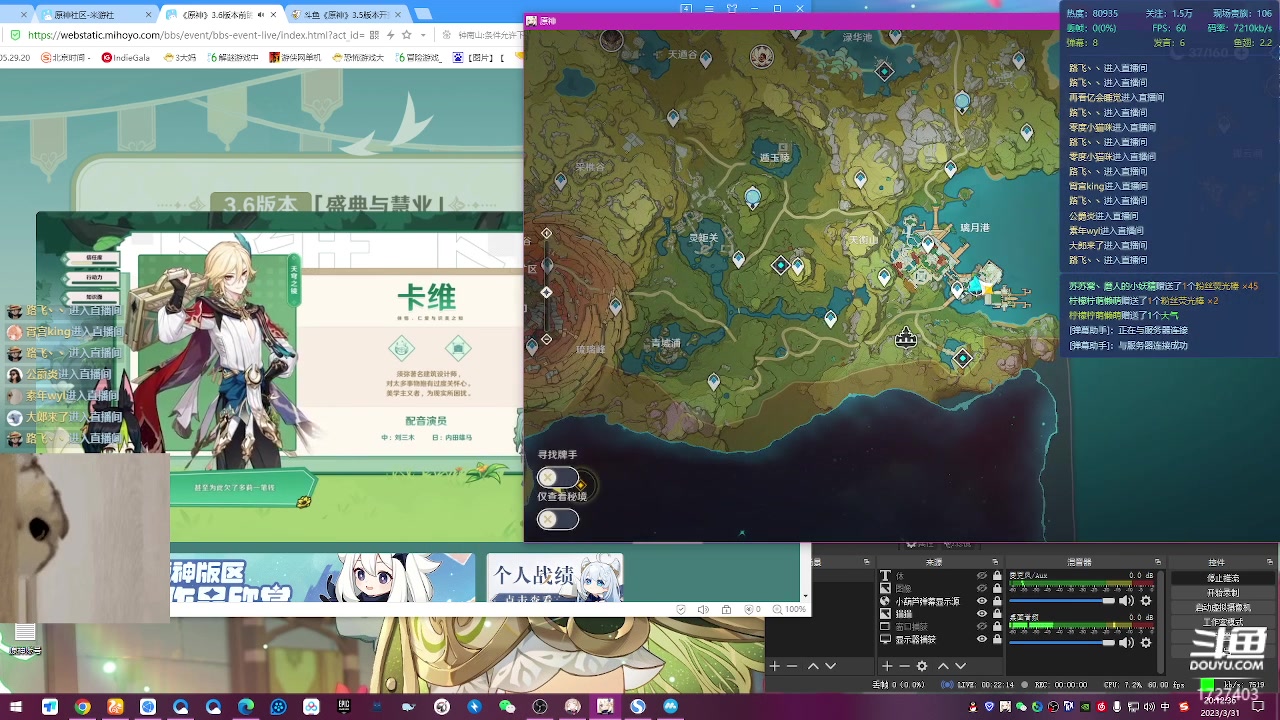Pop out the 来源 dock panel
Screen dimensions: 1280x720
tap(995, 562)
